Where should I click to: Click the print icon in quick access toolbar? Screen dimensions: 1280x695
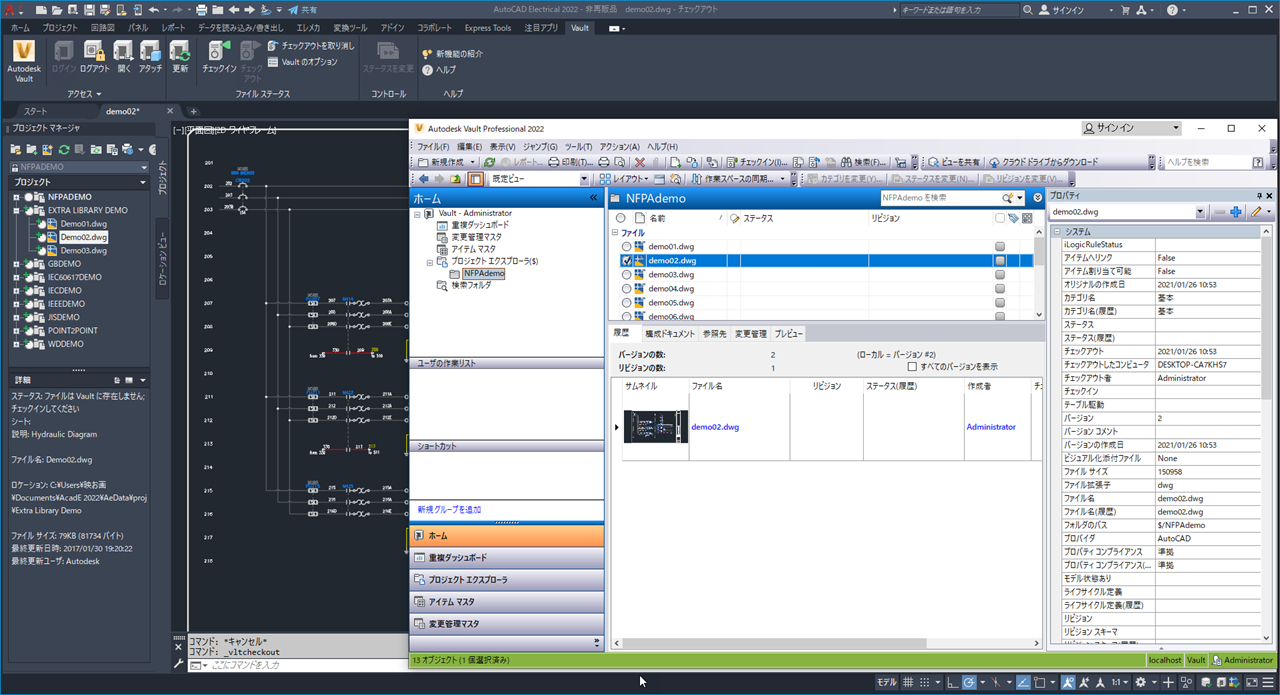[201, 10]
